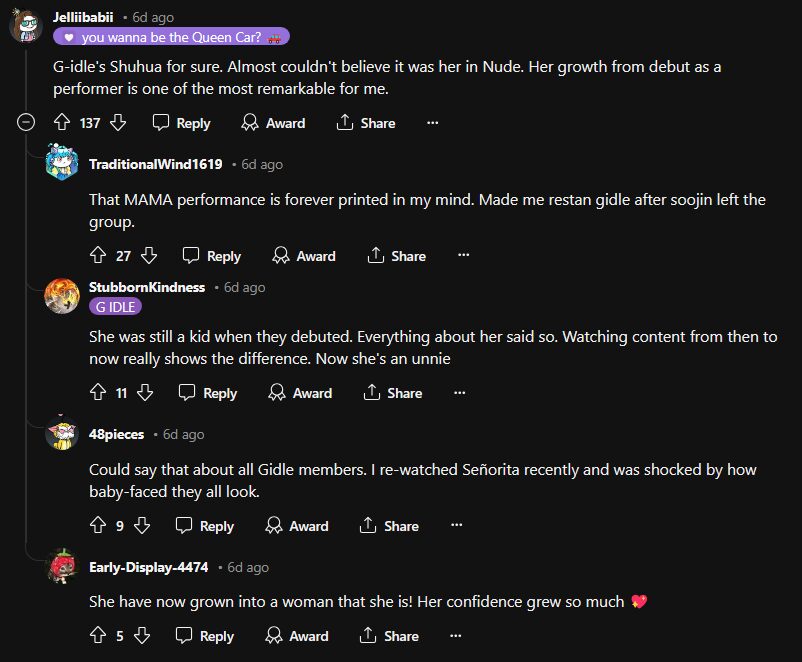Image resolution: width=802 pixels, height=662 pixels.
Task: Open more options on Jelliibabii's comment
Action: pos(432,123)
